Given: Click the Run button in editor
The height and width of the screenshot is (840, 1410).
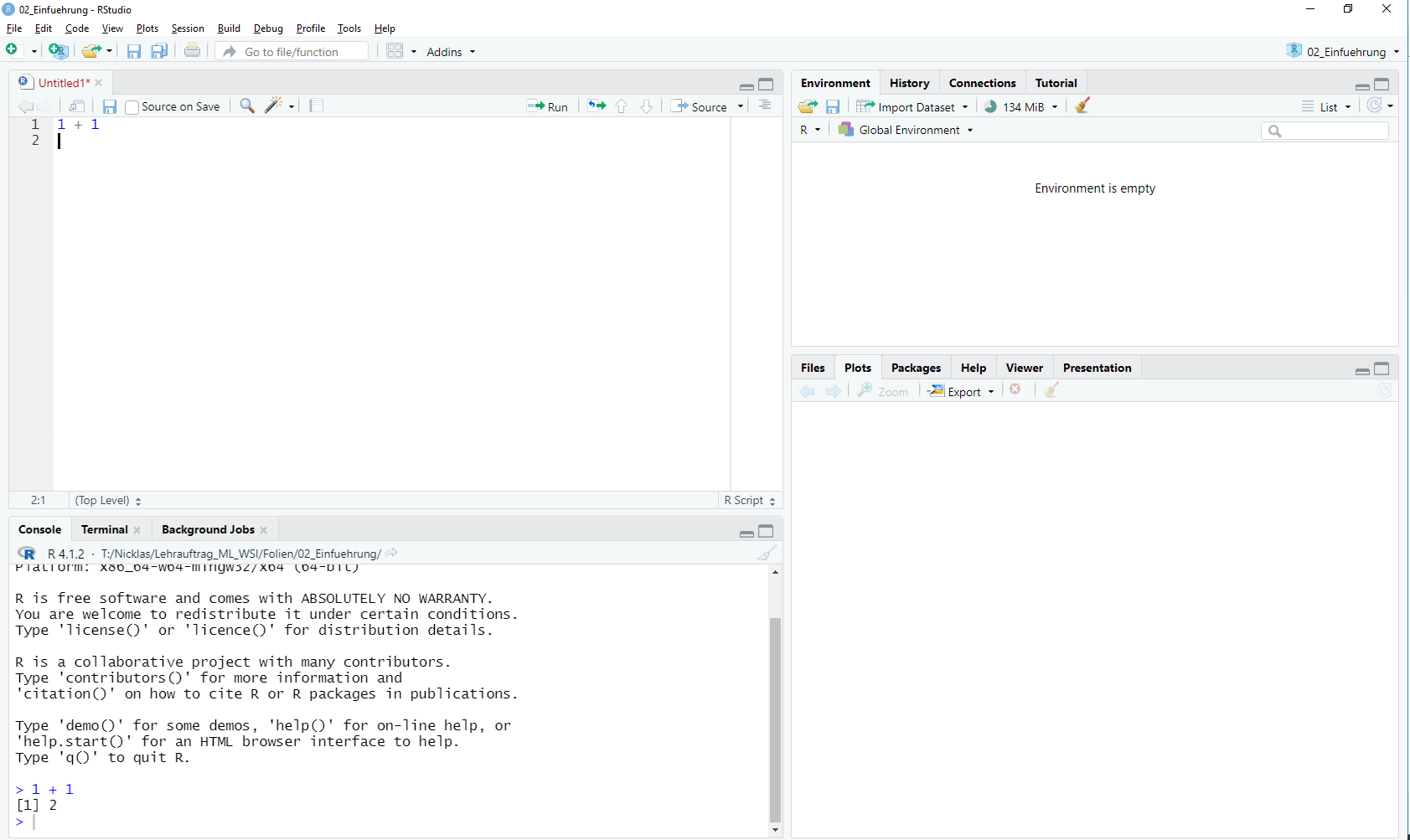Looking at the screenshot, I should click(547, 106).
